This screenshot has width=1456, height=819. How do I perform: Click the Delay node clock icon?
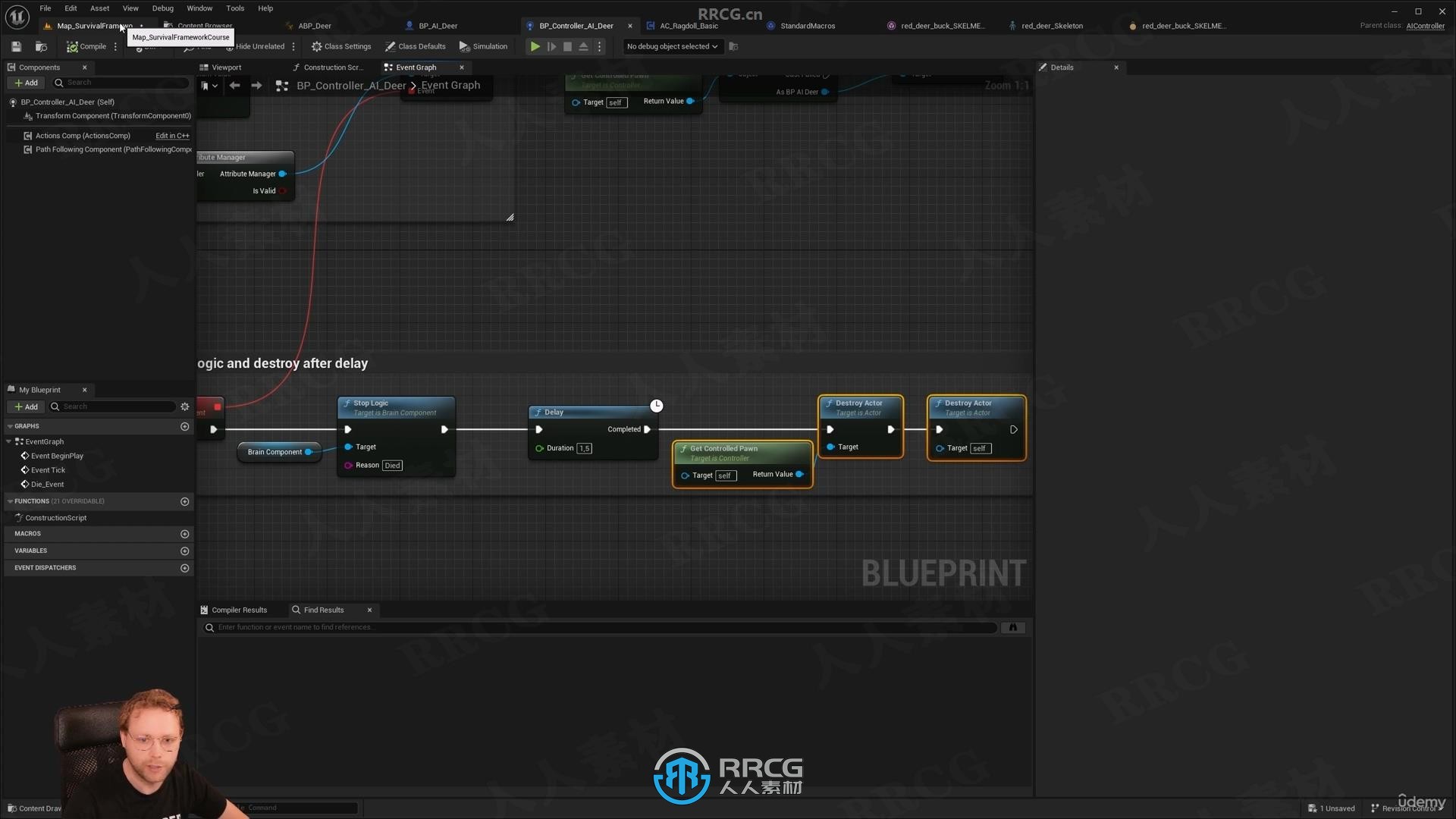pyautogui.click(x=656, y=406)
